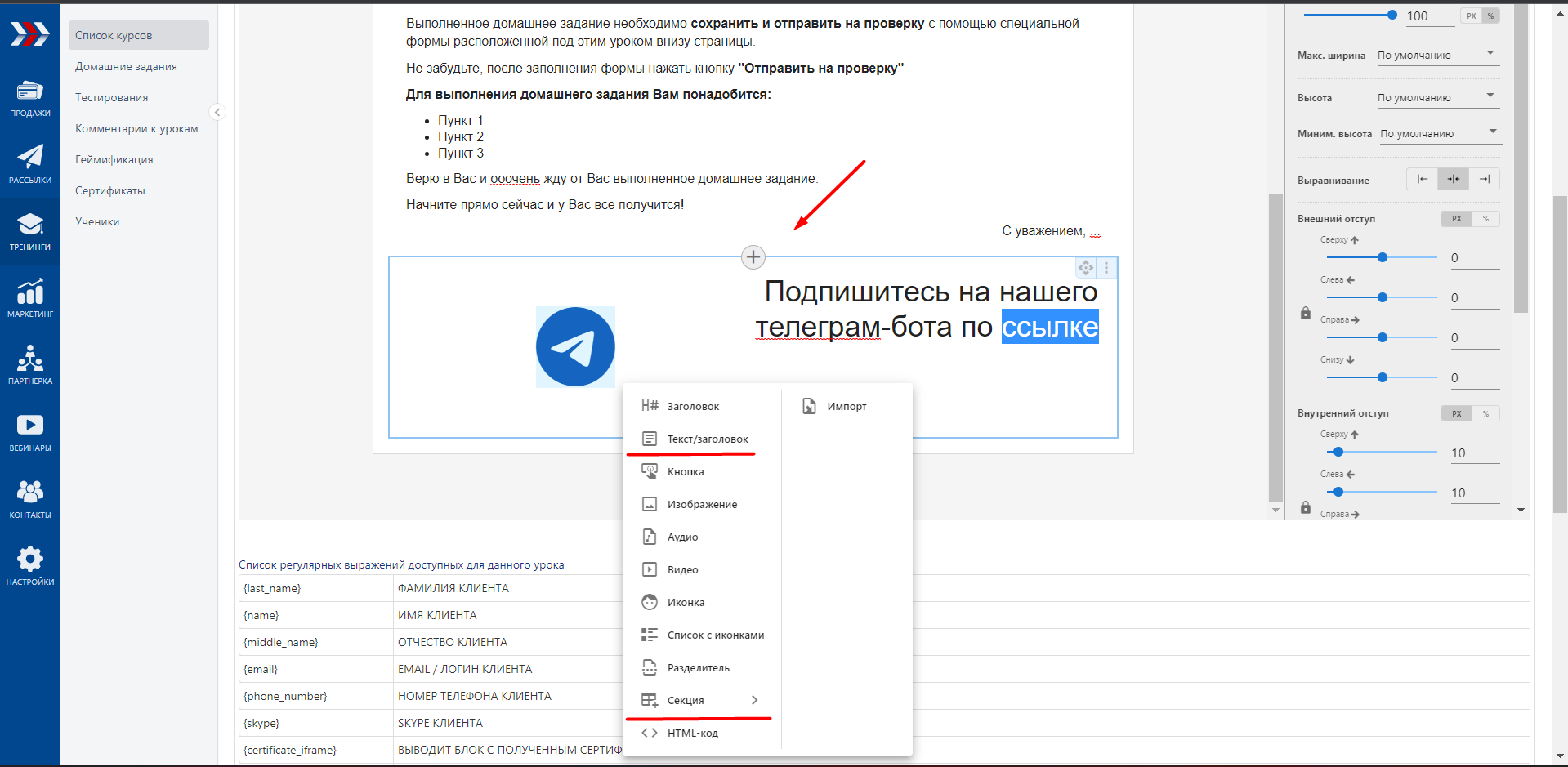The image size is (1568, 767).
Task: Switch Внешний отступ units to percent
Action: [x=1485, y=219]
